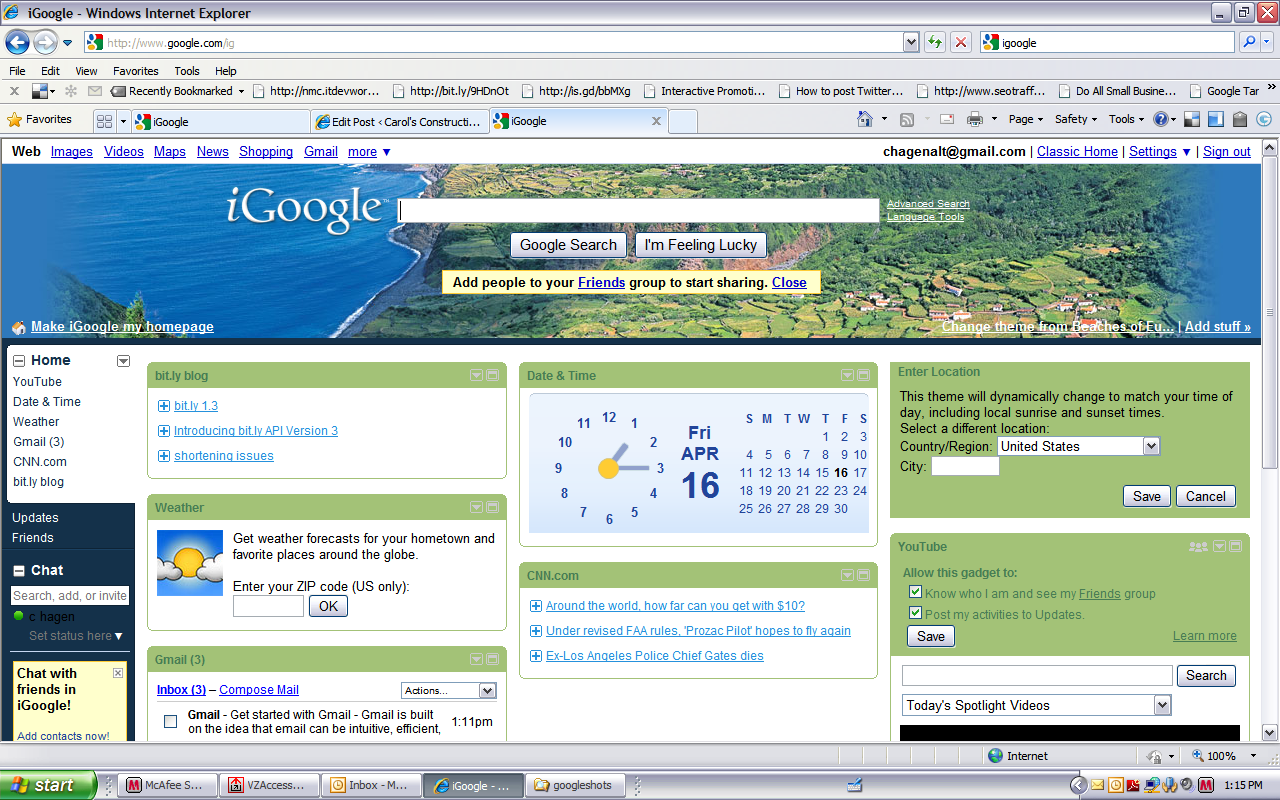1280x800 pixels.
Task: Click the Favorites star icon
Action: (15, 119)
